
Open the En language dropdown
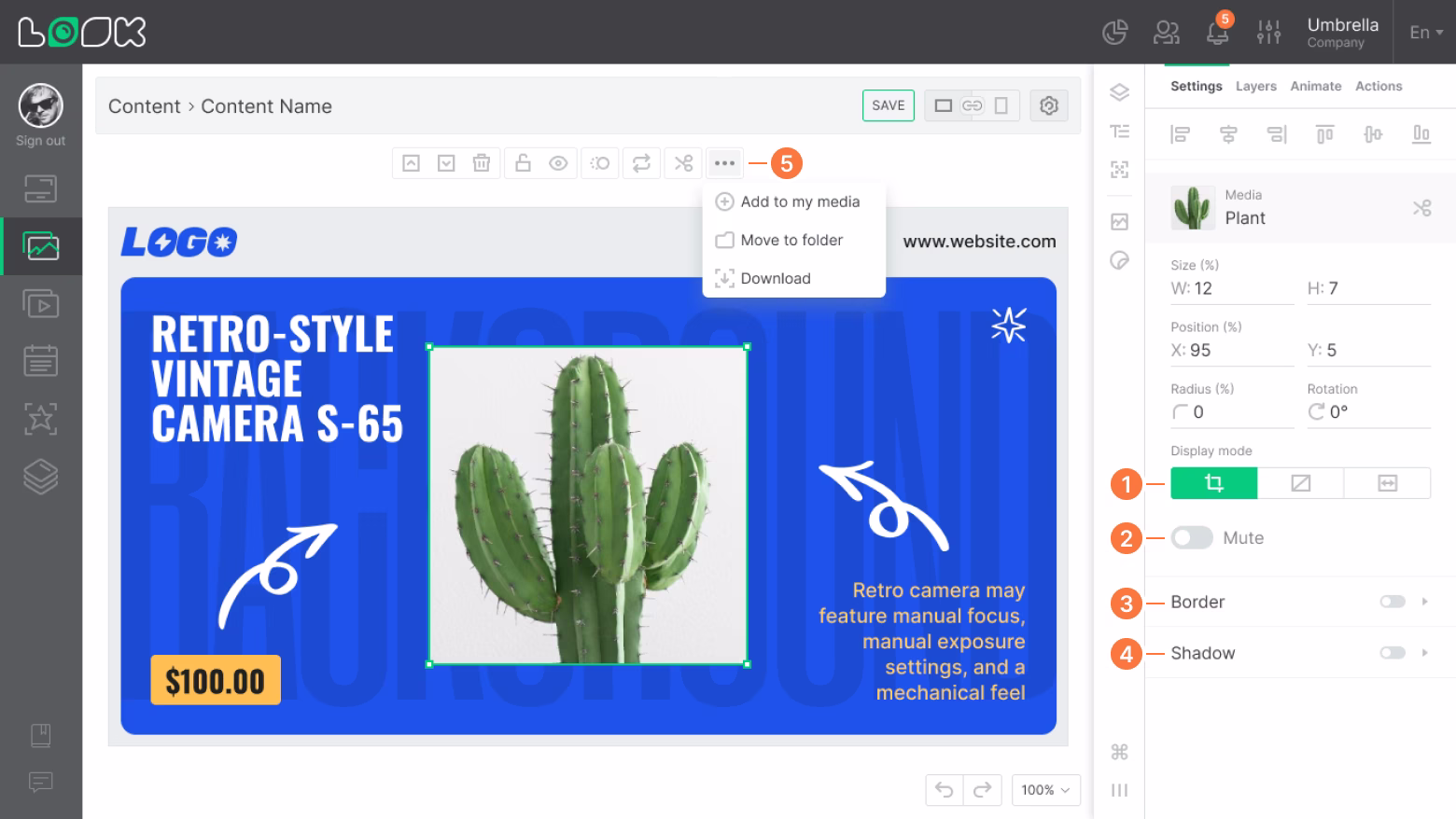tap(1425, 33)
